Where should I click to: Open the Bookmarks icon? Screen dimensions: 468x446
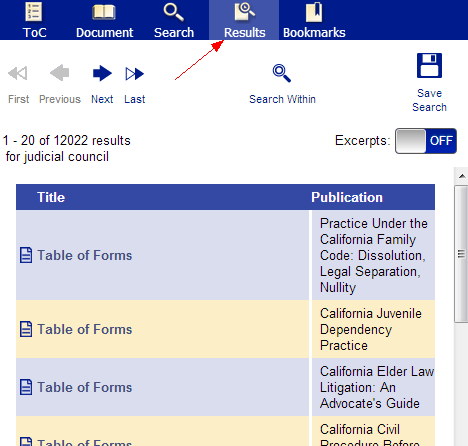pyautogui.click(x=314, y=12)
